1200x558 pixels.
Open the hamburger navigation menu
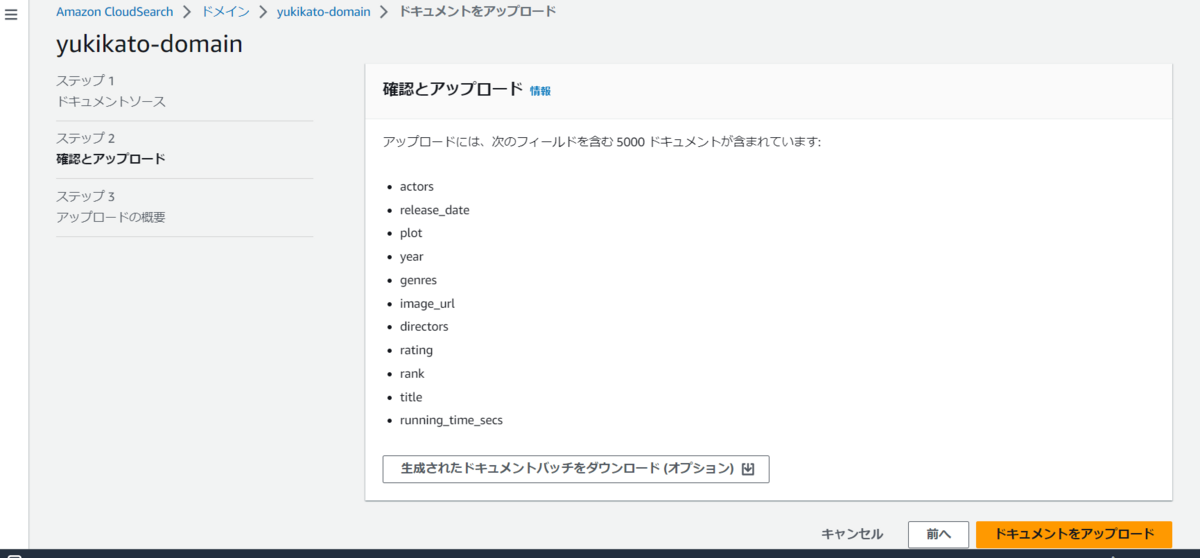coord(12,15)
